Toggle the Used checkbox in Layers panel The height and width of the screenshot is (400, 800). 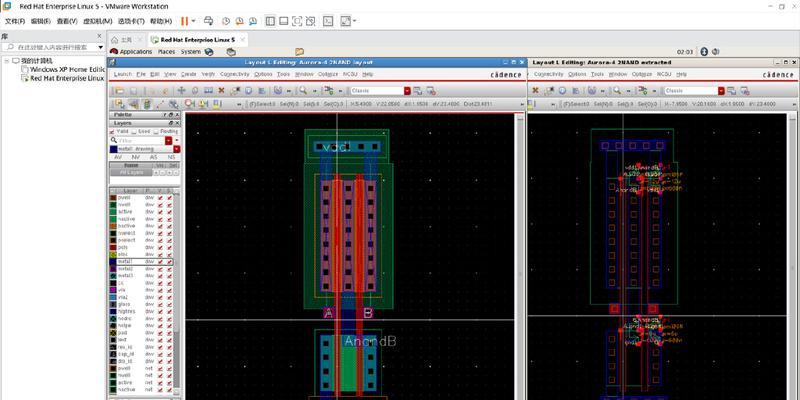[x=134, y=132]
